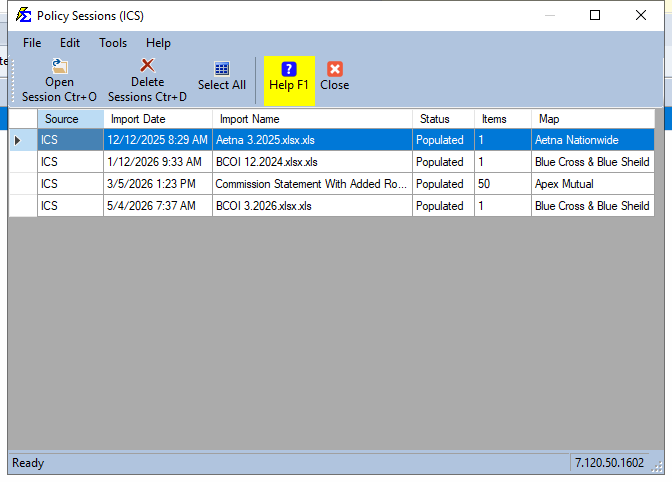Sort by the Import Name column header
The width and height of the screenshot is (672, 482).
[312, 119]
